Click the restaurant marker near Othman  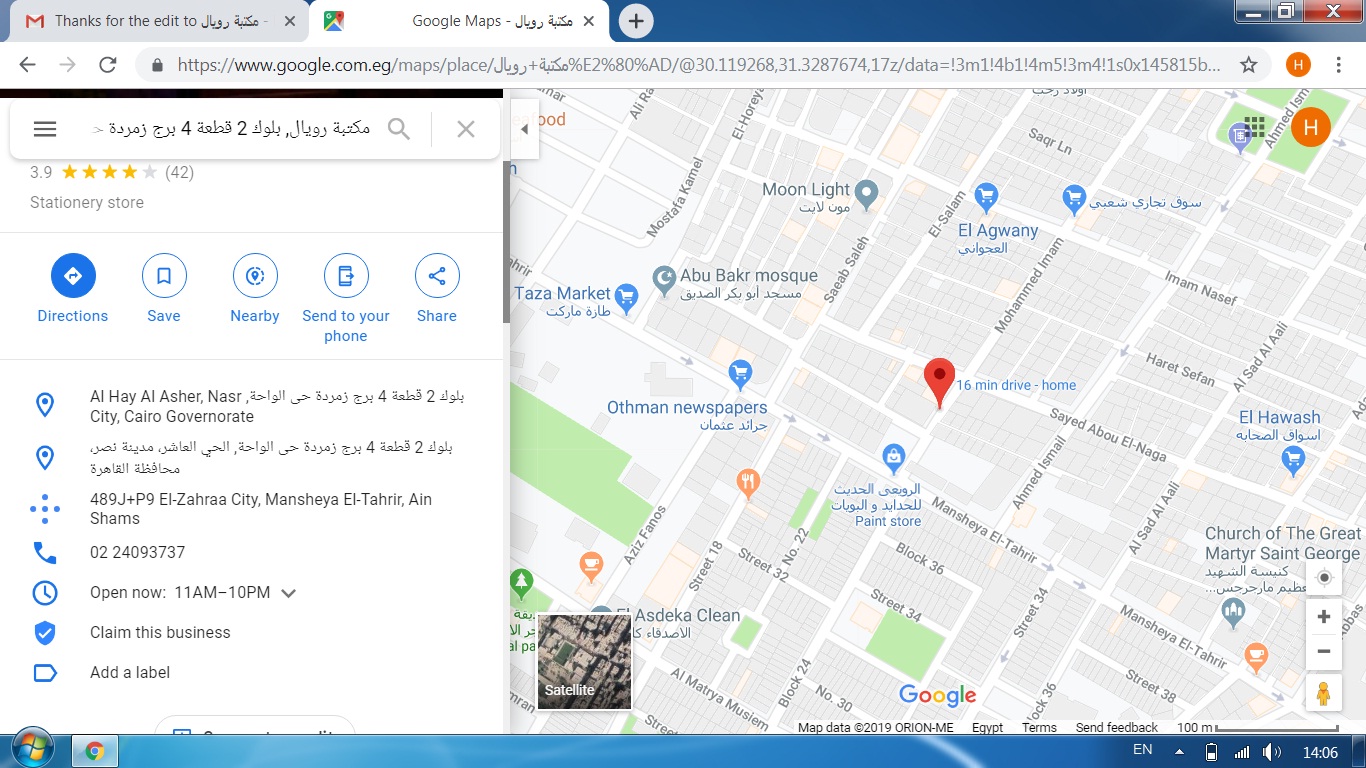(x=749, y=483)
